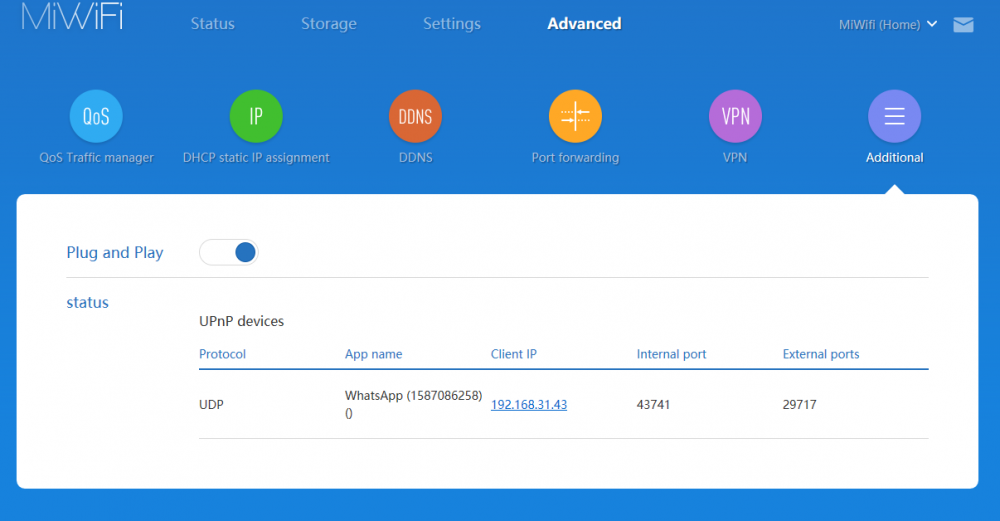Select the Port forwarding icon
1000x521 pixels.
pyautogui.click(x=575, y=116)
